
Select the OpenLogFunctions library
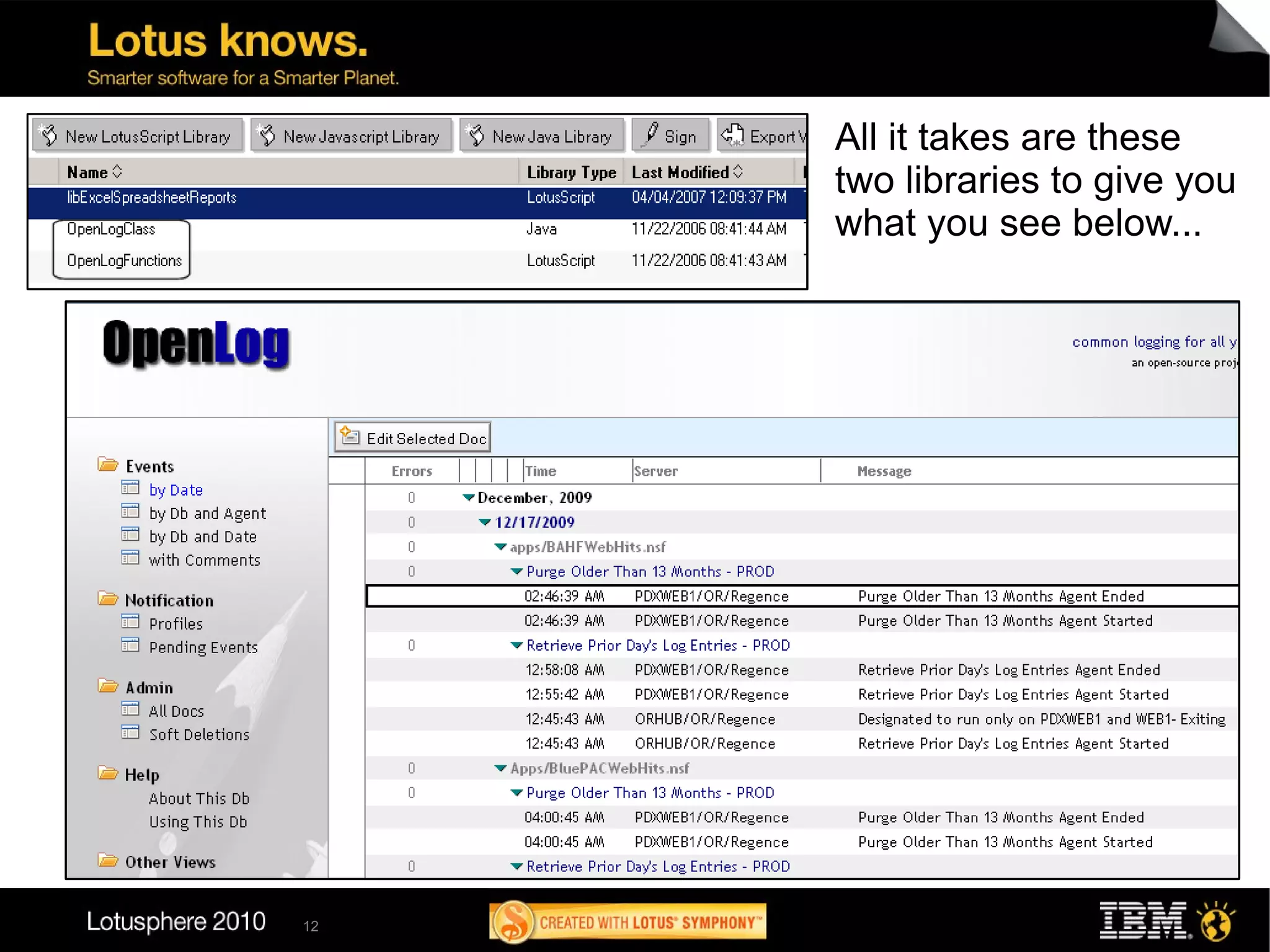(x=124, y=260)
